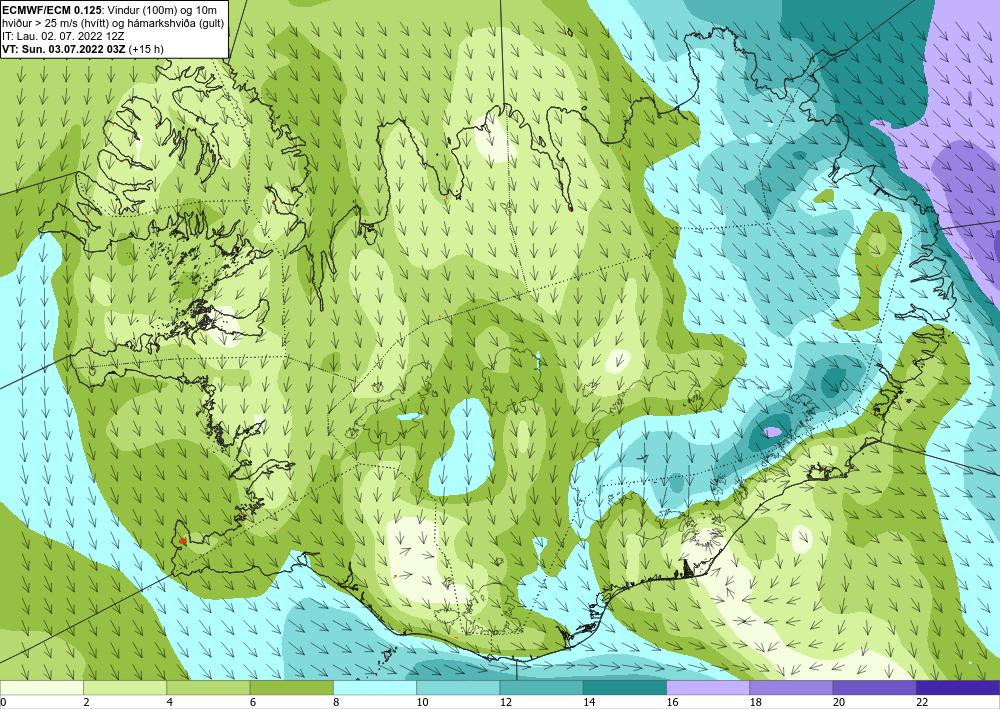
Task: Click the legend value label 16
Action: click(672, 702)
